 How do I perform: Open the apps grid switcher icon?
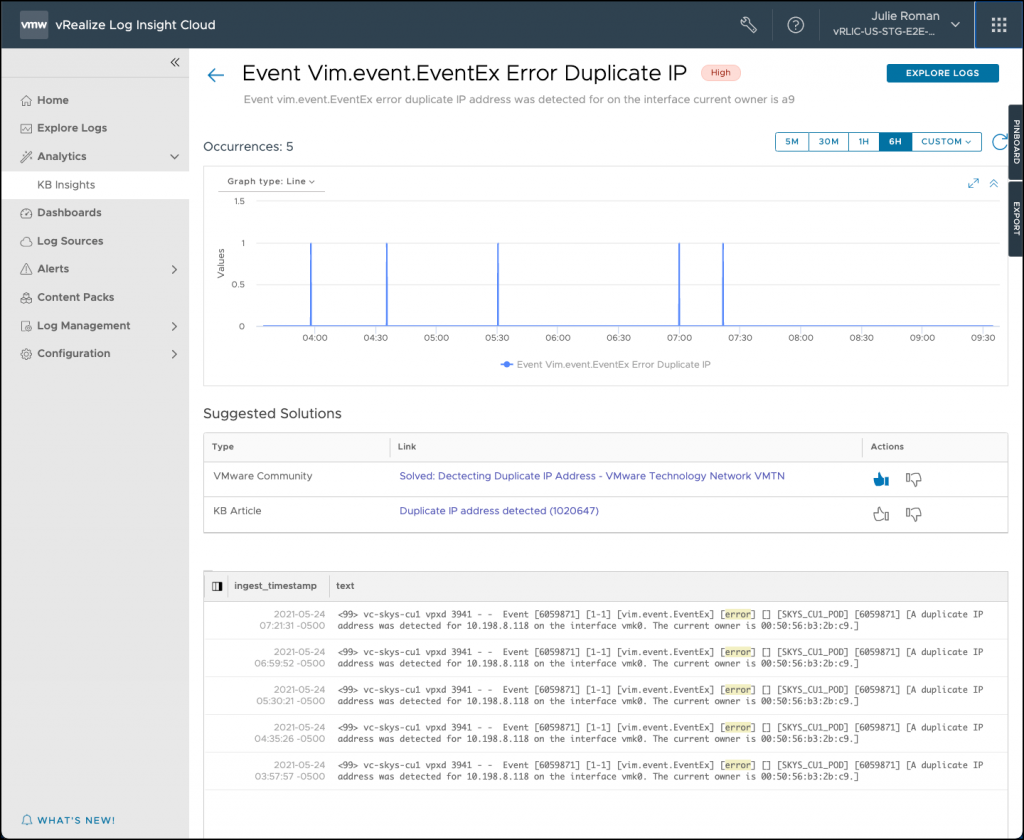999,25
